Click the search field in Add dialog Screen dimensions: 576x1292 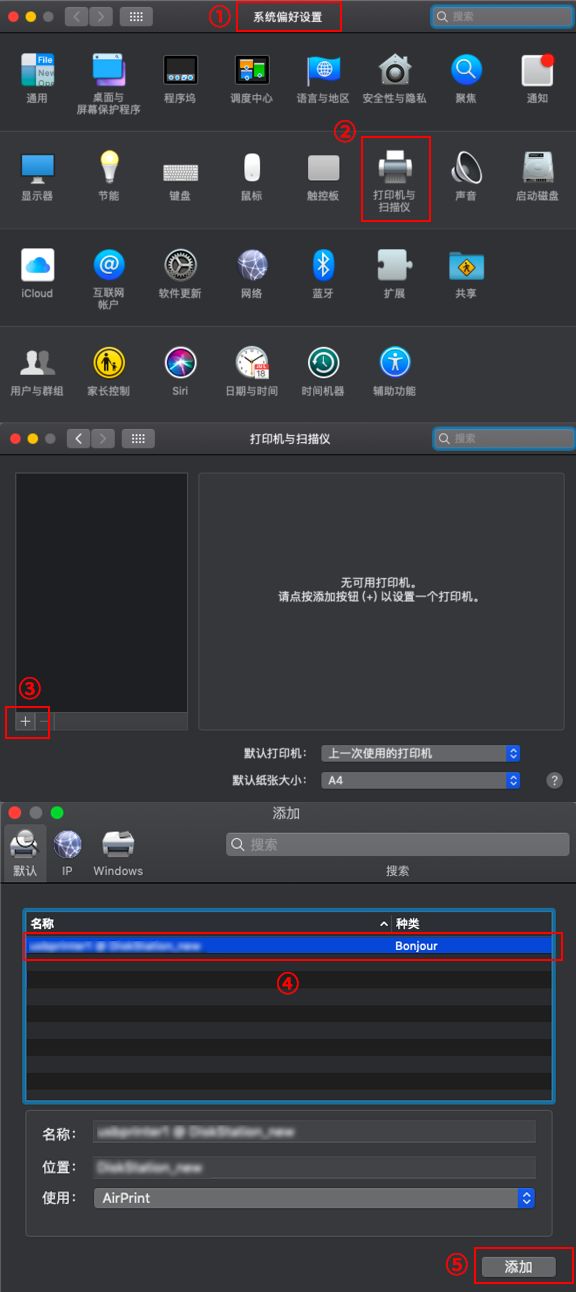(x=397, y=845)
